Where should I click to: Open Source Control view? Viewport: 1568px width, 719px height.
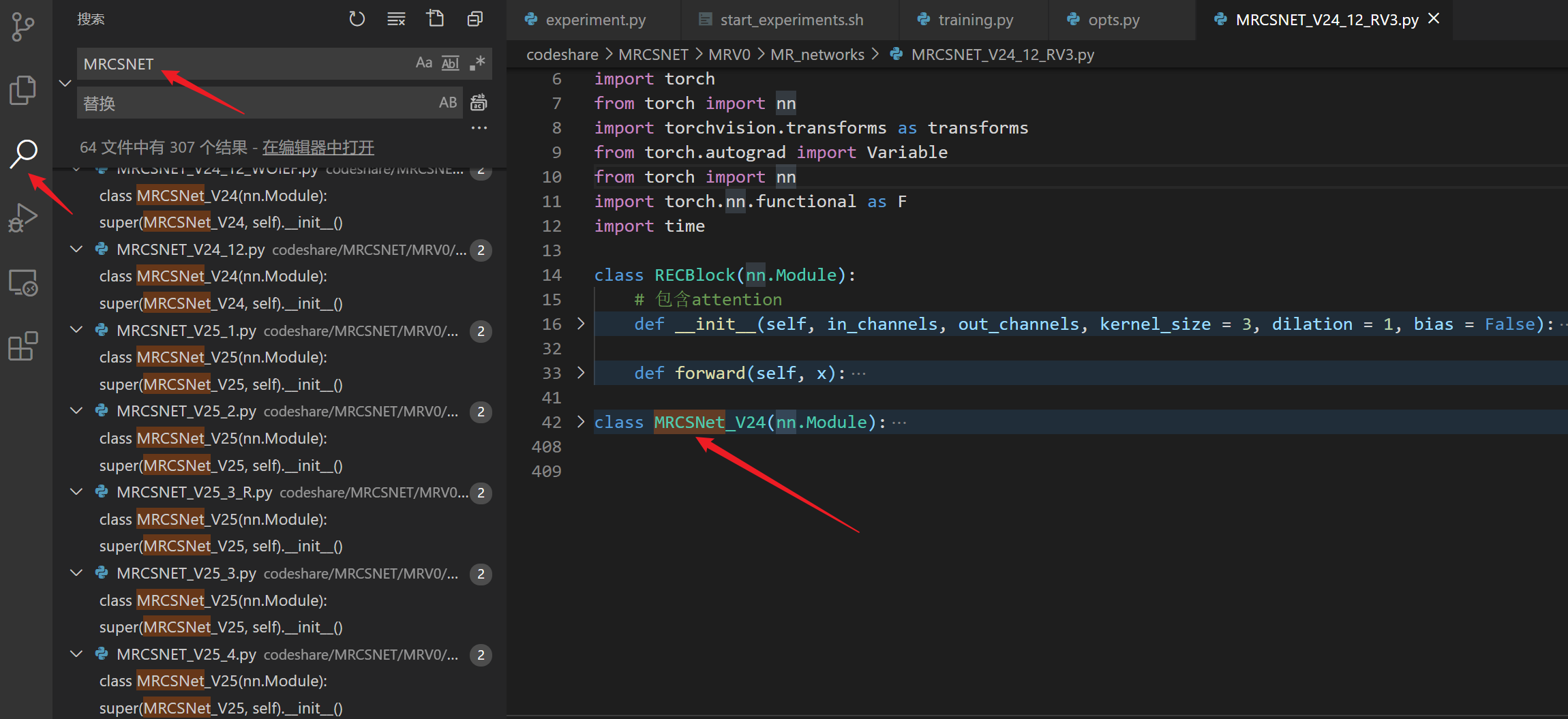23,27
